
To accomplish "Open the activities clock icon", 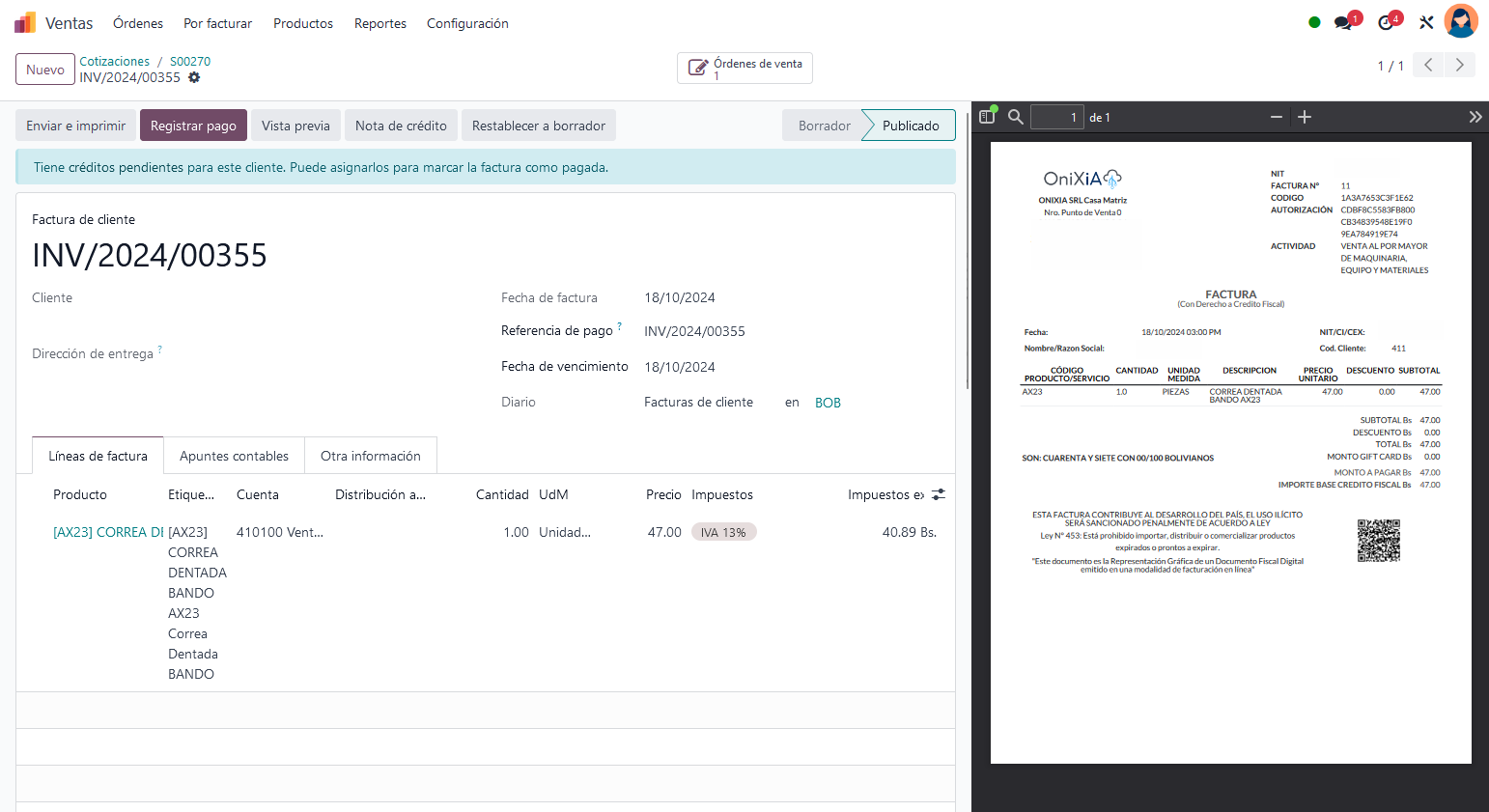I will pos(1385,20).
